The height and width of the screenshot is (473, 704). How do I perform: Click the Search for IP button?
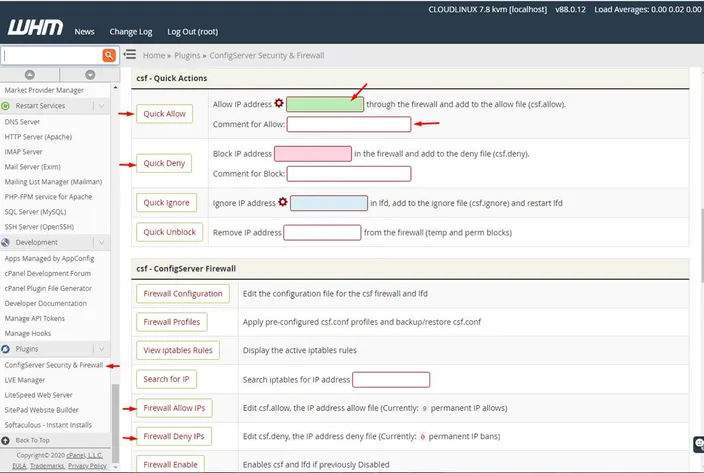pyautogui.click(x=166, y=379)
